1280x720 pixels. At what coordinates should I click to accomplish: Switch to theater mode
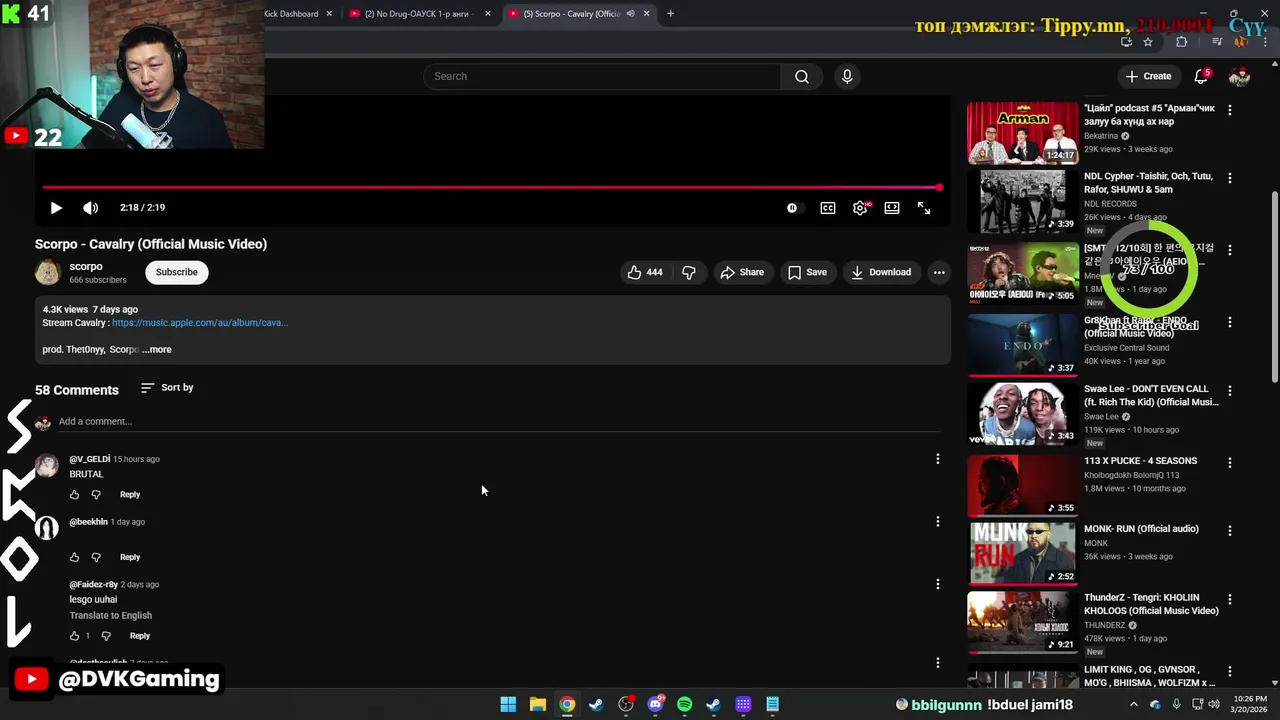(x=892, y=208)
